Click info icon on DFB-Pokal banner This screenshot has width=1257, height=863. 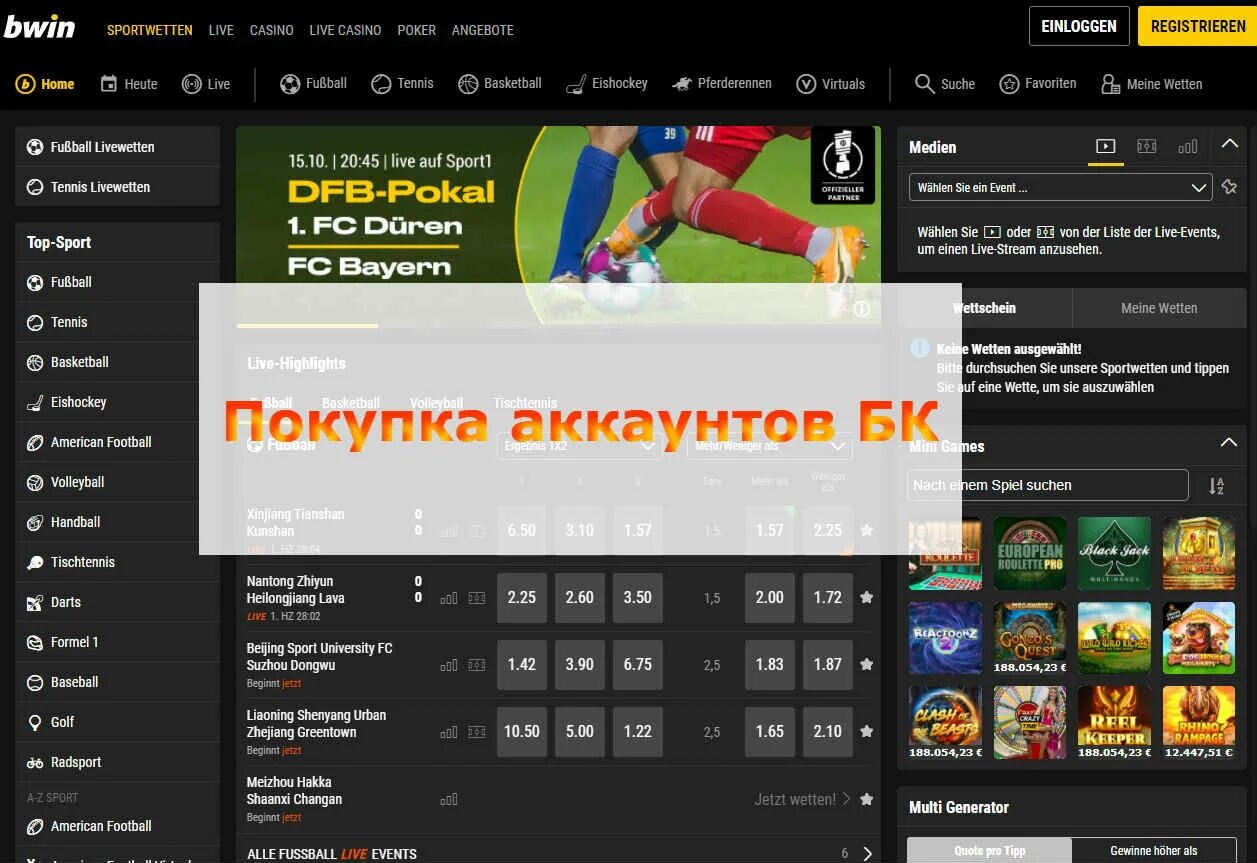[861, 309]
